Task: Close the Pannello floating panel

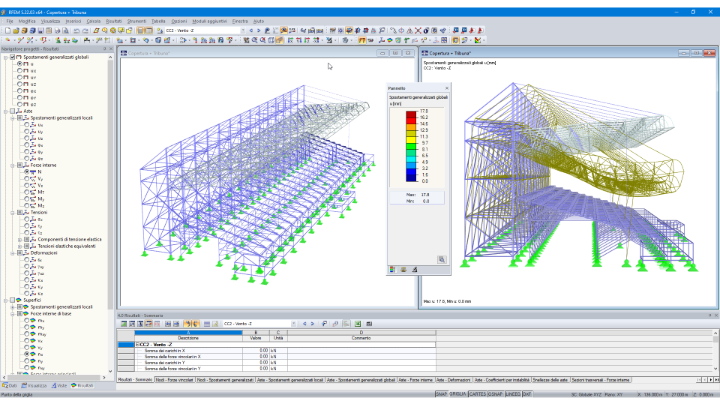Action: pos(447,88)
